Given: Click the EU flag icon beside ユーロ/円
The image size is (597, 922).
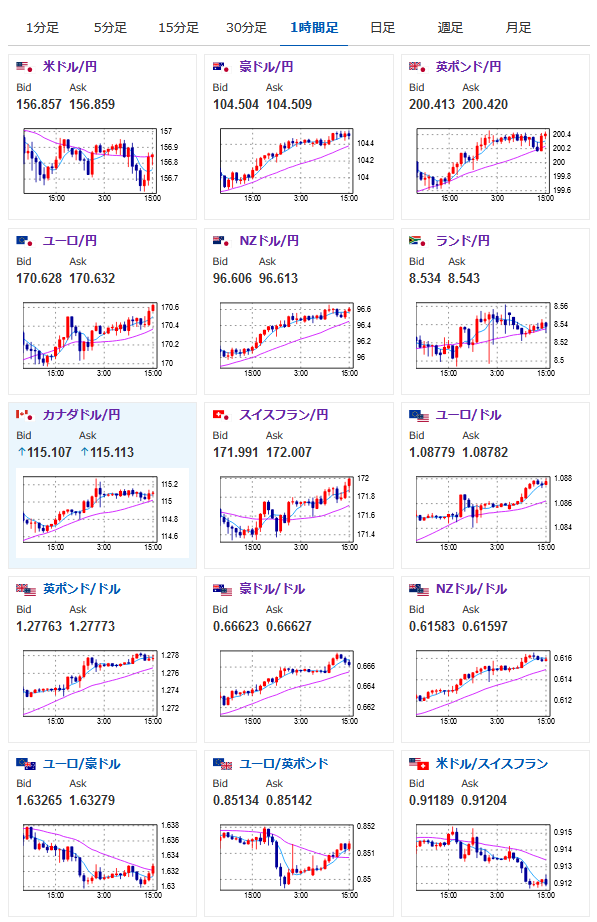Looking at the screenshot, I should pyautogui.click(x=24, y=241).
